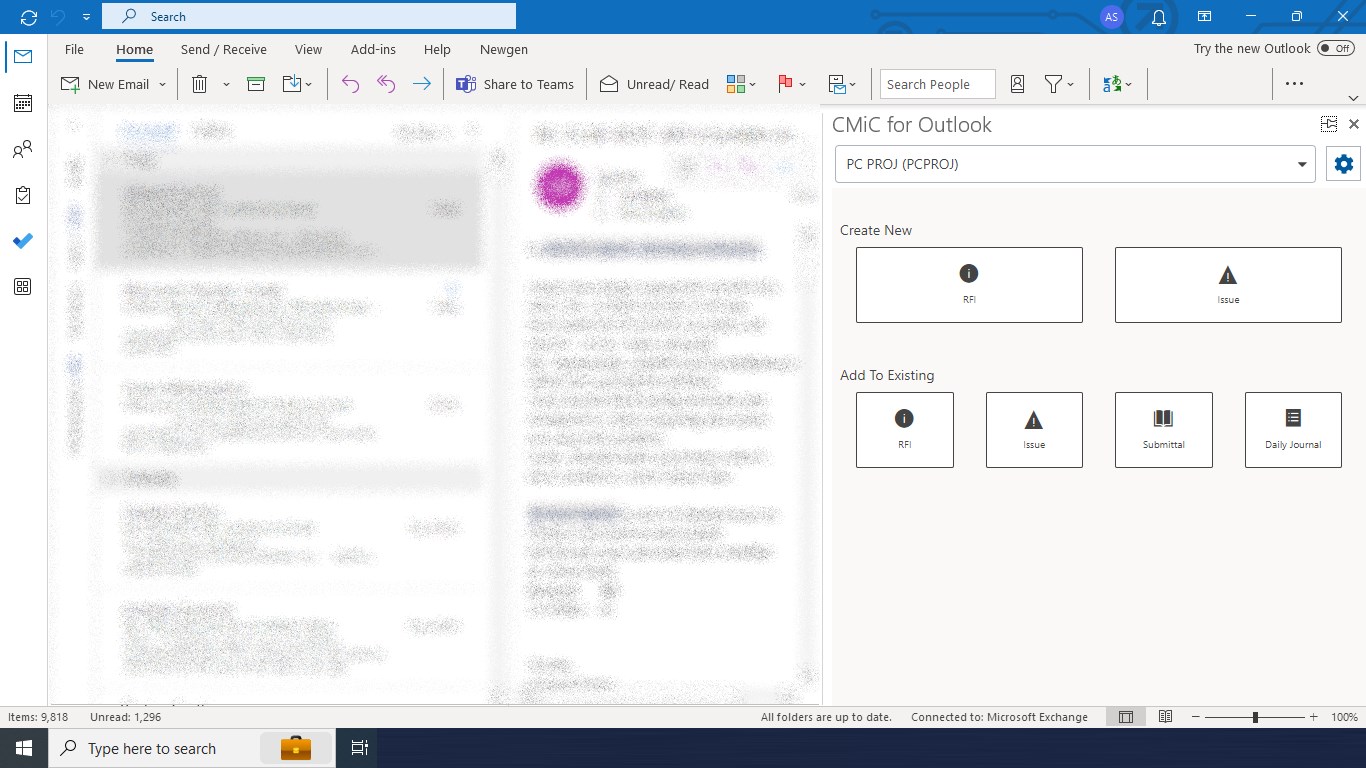The height and width of the screenshot is (768, 1366).
Task: Click the zoom out minus button
Action: tap(1195, 717)
